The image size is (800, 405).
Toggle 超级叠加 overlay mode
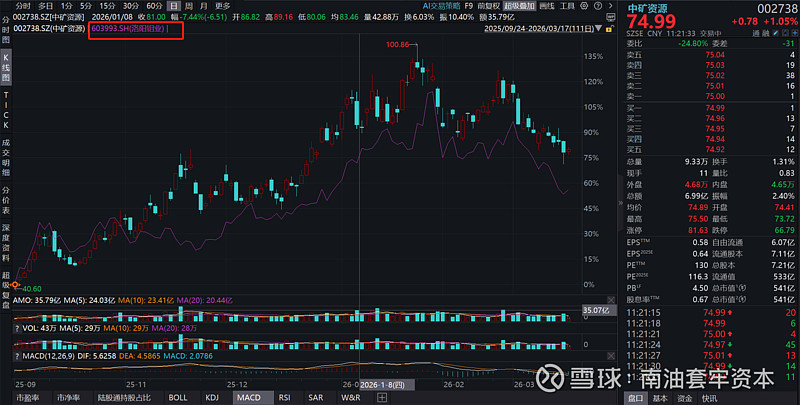click(x=519, y=6)
